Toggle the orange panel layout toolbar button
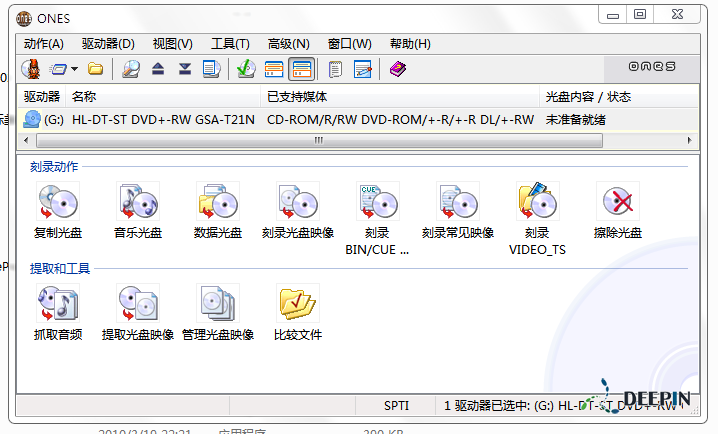Image resolution: width=718 pixels, height=434 pixels. (274, 69)
